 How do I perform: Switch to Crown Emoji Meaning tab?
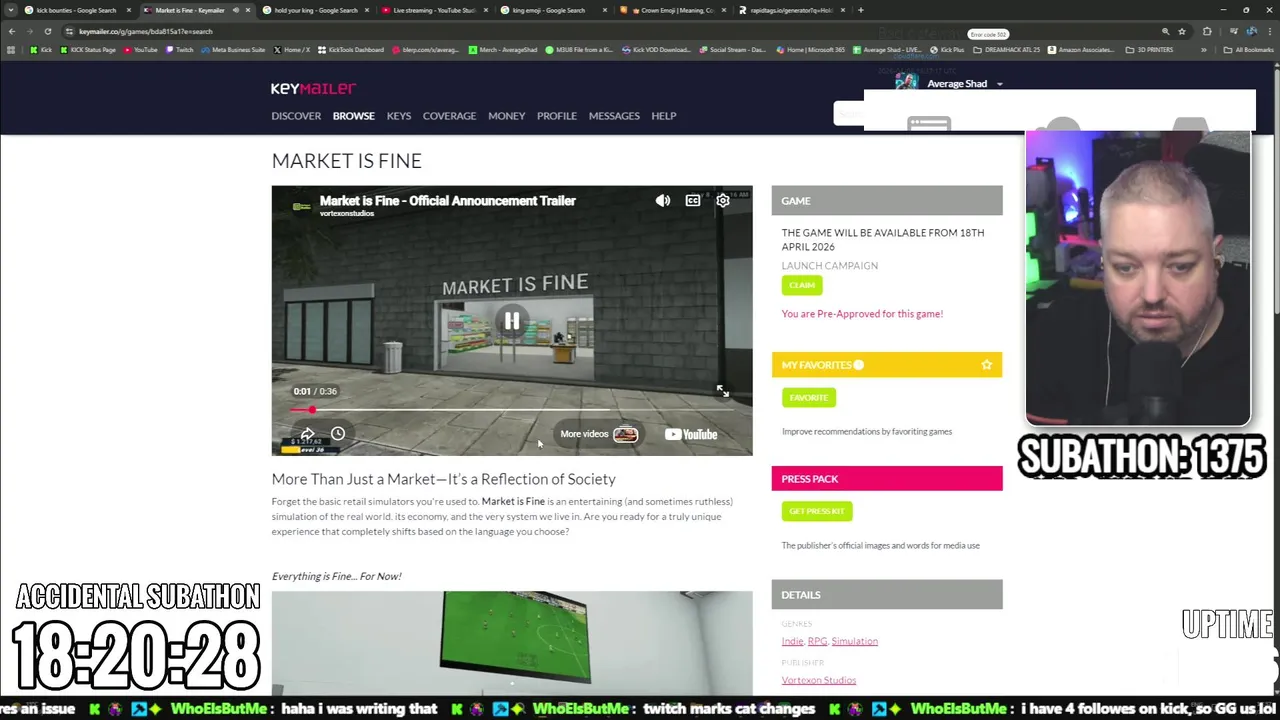(x=670, y=10)
